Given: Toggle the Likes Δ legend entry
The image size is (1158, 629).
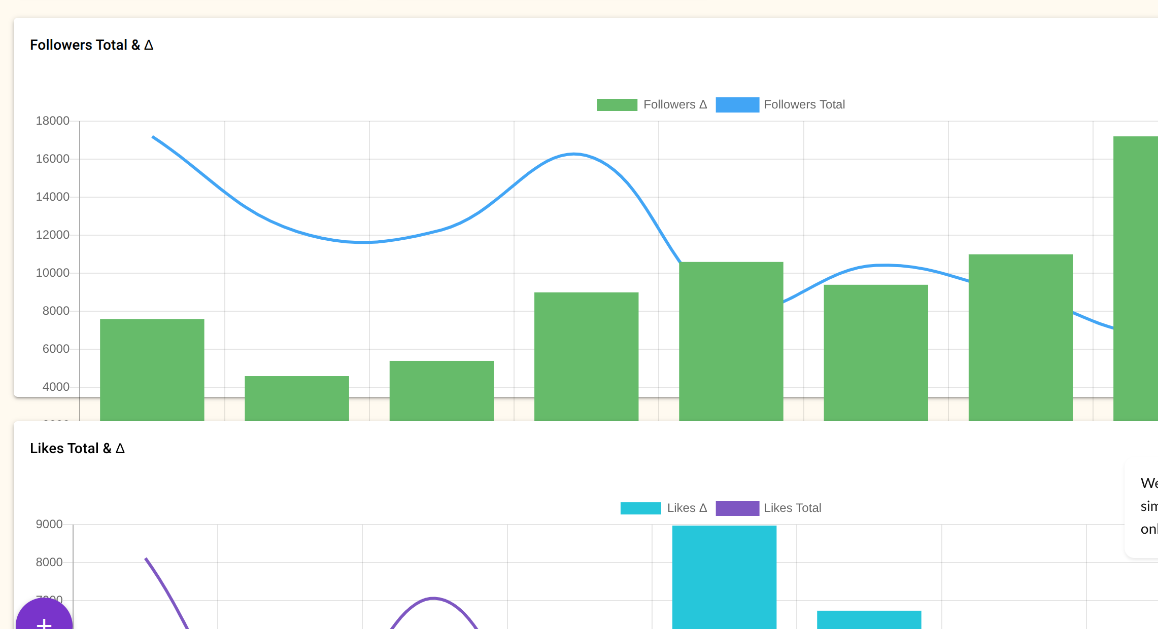Looking at the screenshot, I should 664,508.
